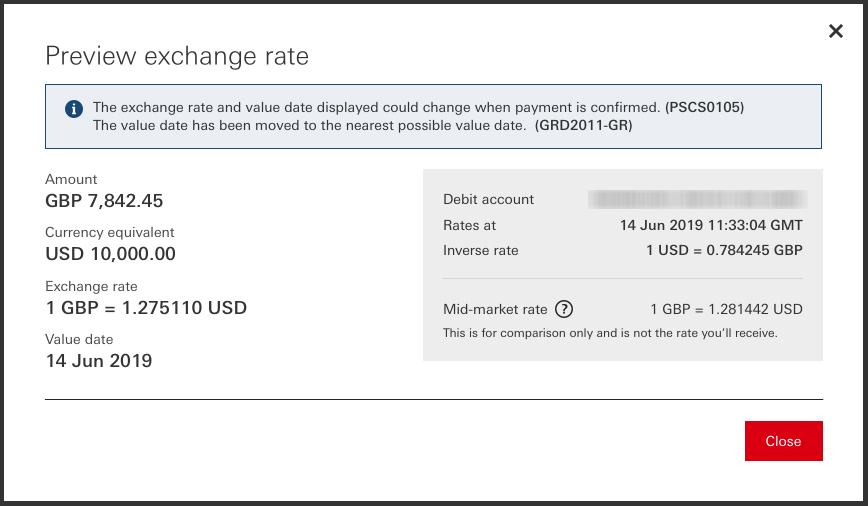Click the comparison-only disclaimer text
This screenshot has width=868, height=506.
[610, 333]
